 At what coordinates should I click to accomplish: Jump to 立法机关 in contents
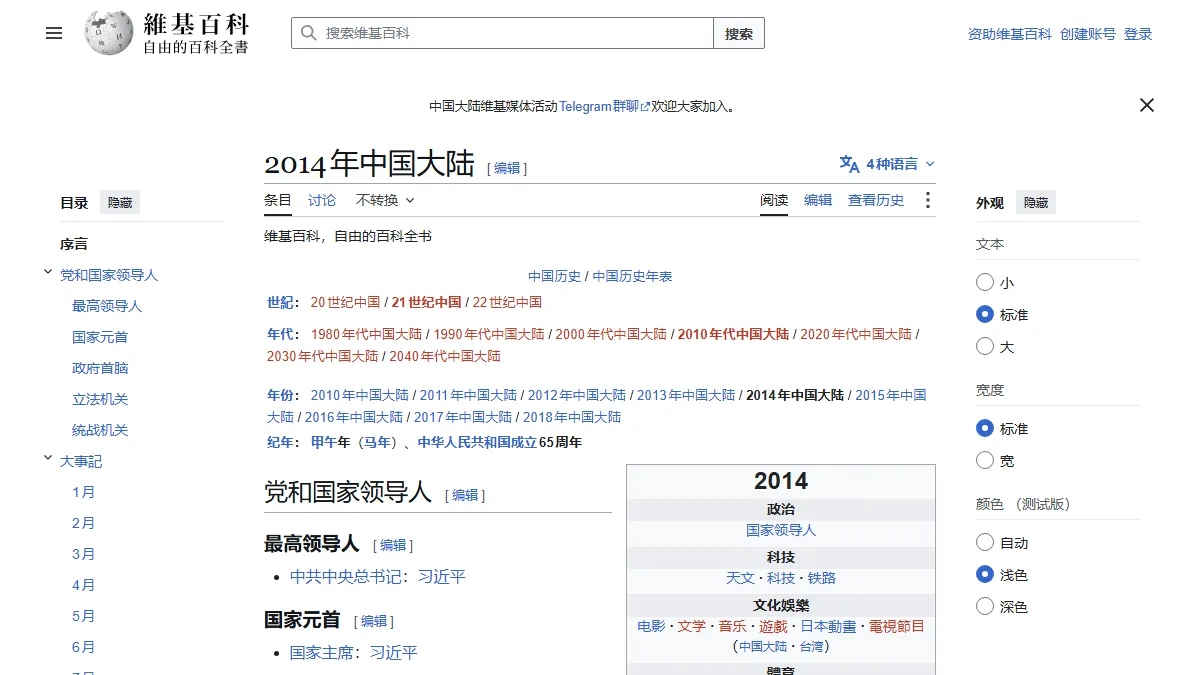(100, 399)
